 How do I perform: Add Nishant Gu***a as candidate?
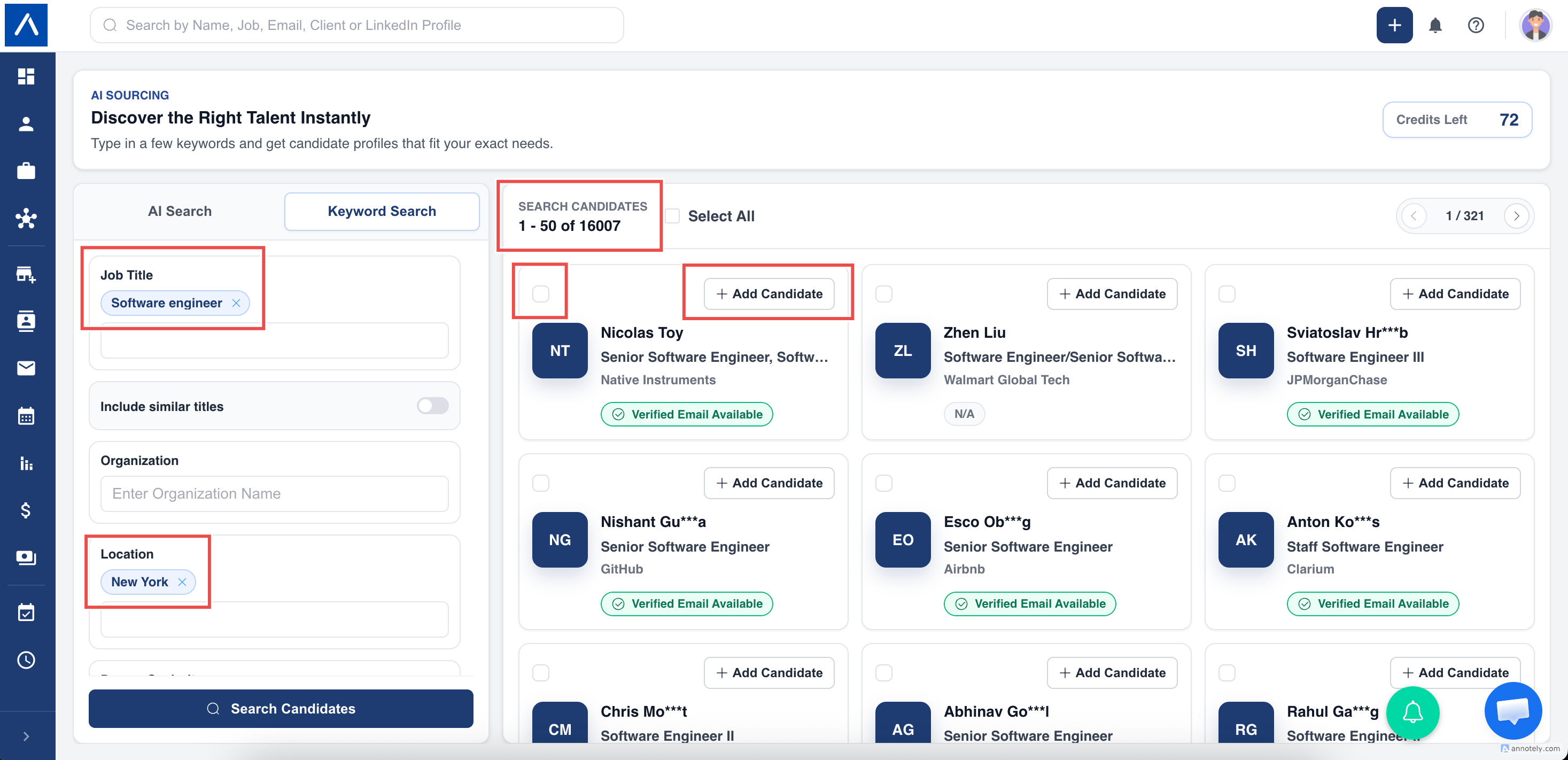pos(769,483)
